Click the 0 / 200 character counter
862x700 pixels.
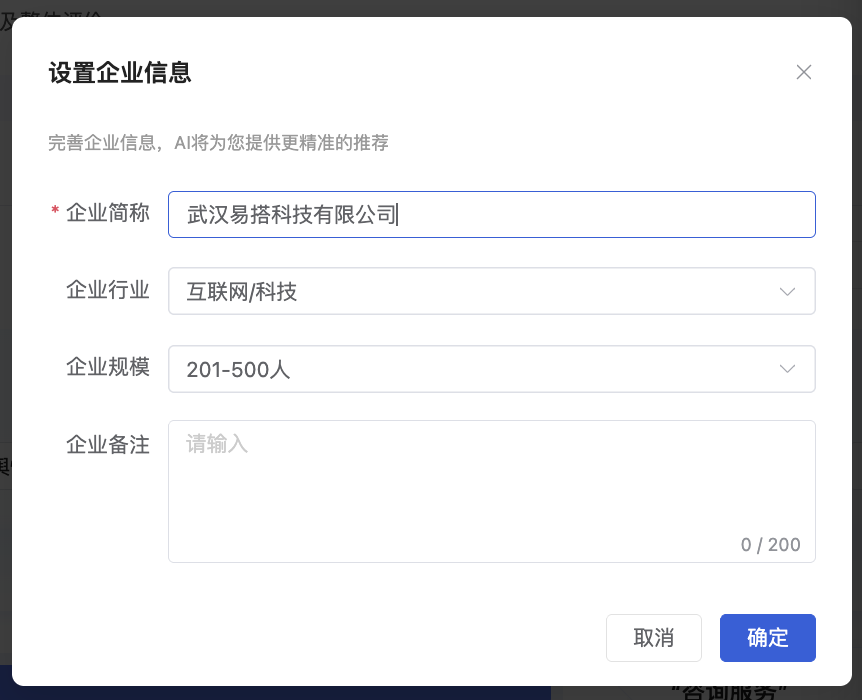tap(770, 544)
